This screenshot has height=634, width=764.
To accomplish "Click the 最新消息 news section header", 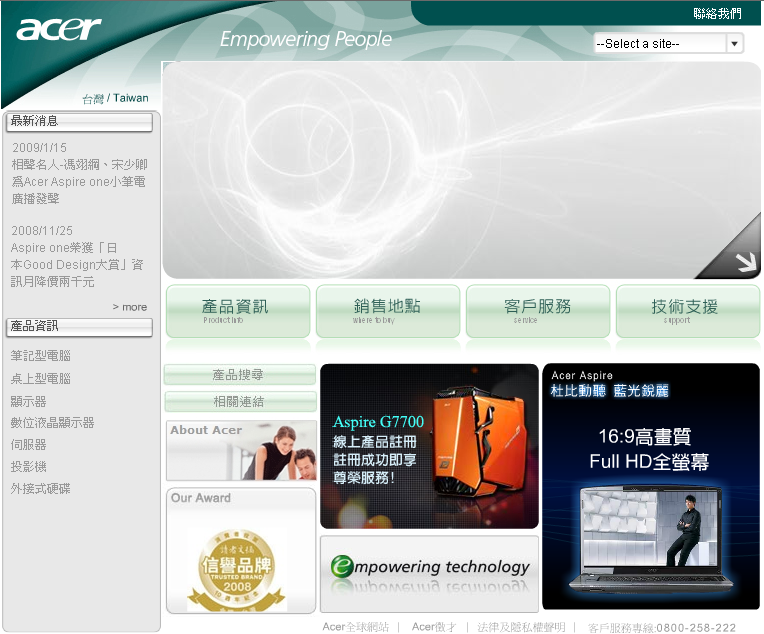I will coord(79,122).
